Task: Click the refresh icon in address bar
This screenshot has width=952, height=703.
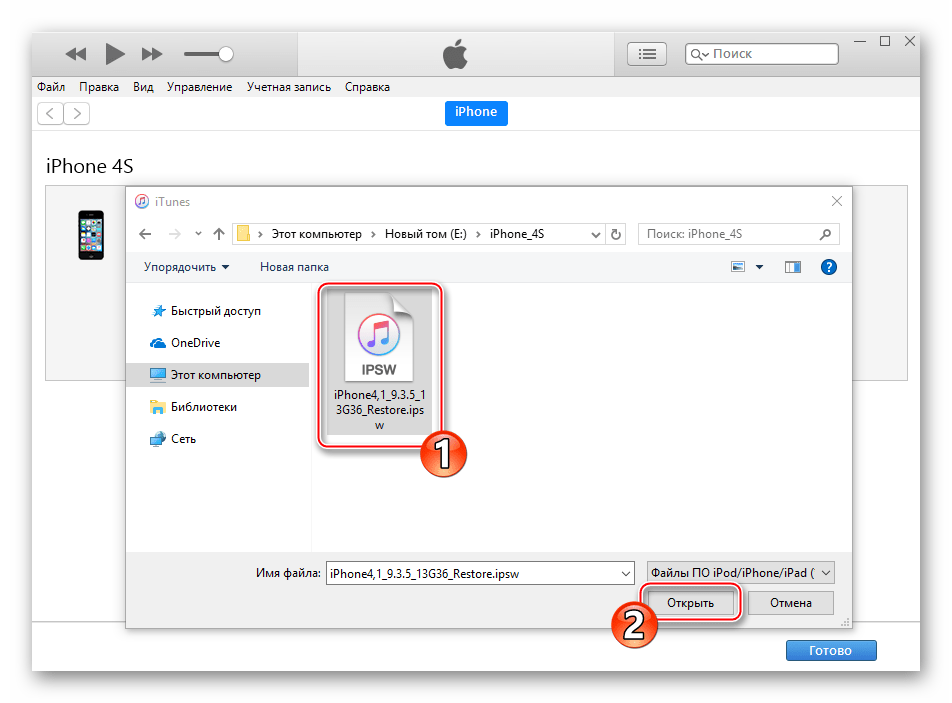Action: click(616, 234)
